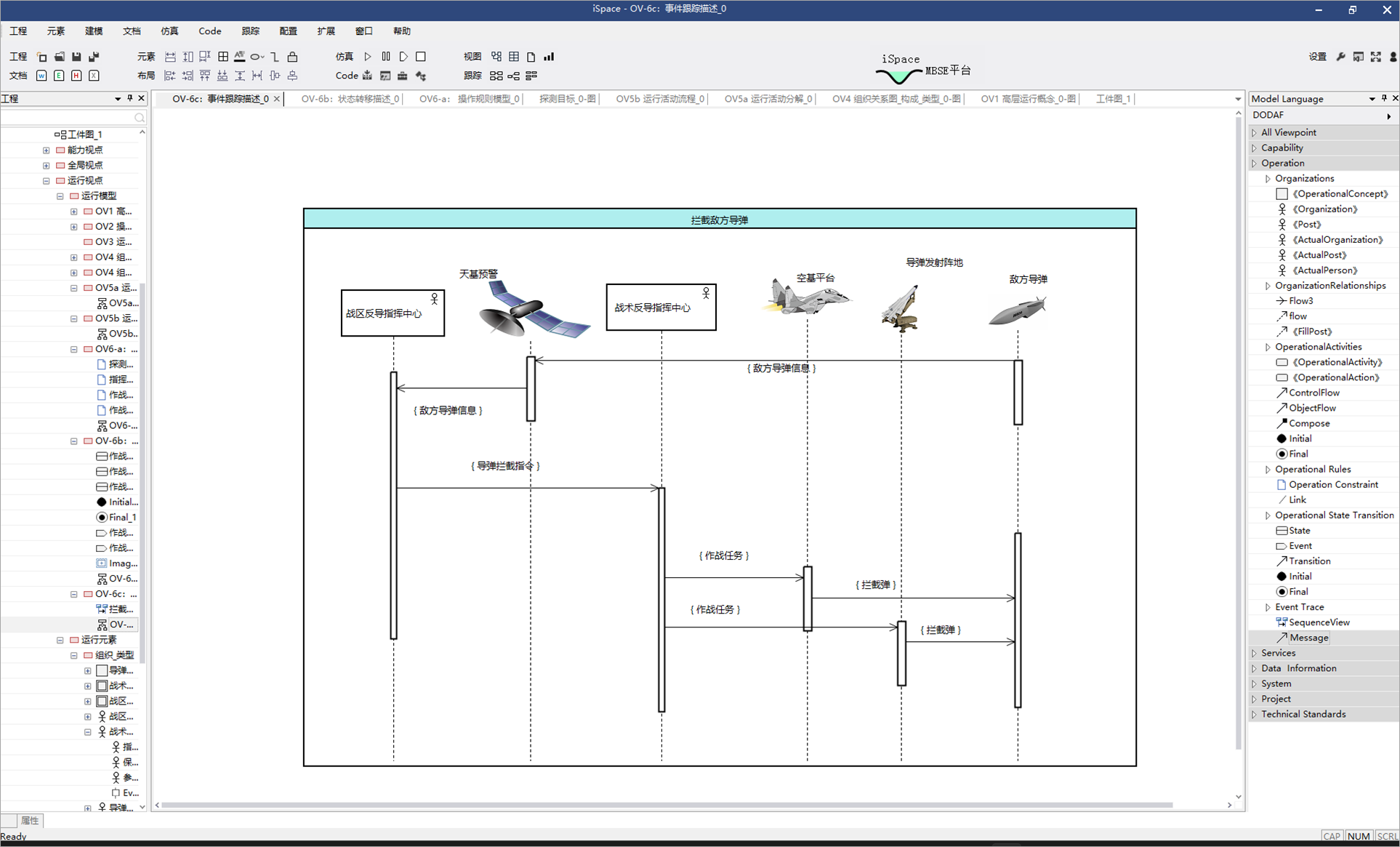Expand the 全局视点 tree node
Screen dimensions: 1400x847
click(47, 165)
